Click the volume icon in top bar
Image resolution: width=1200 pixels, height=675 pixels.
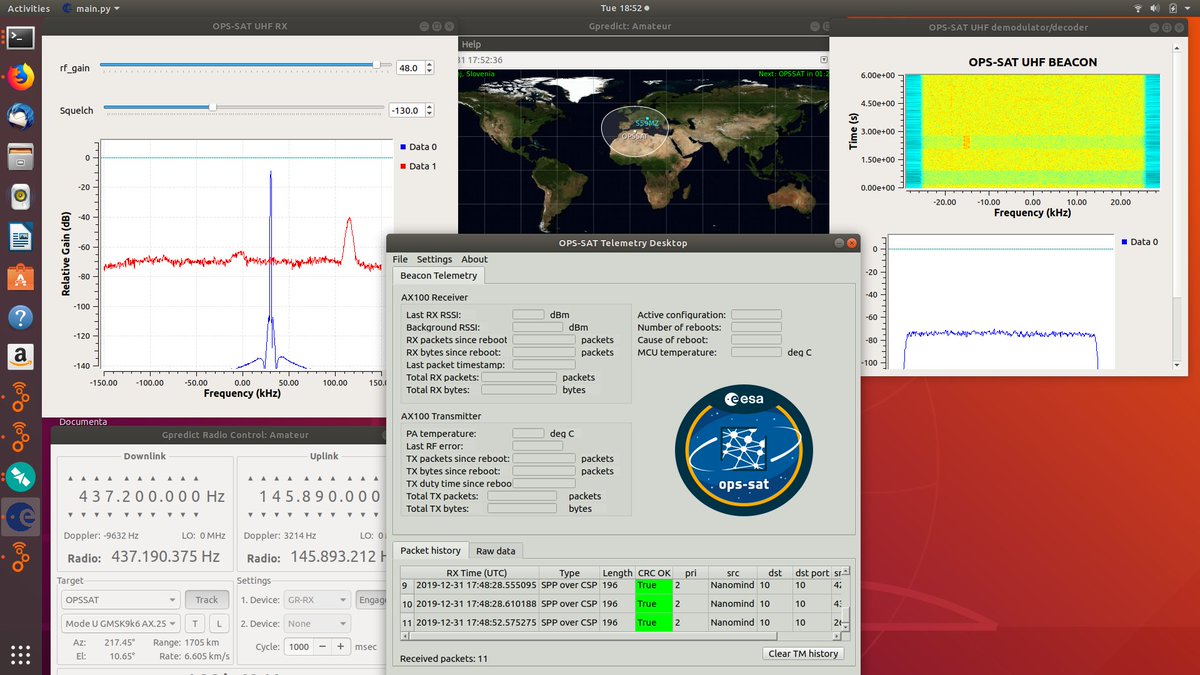pyautogui.click(x=1156, y=8)
